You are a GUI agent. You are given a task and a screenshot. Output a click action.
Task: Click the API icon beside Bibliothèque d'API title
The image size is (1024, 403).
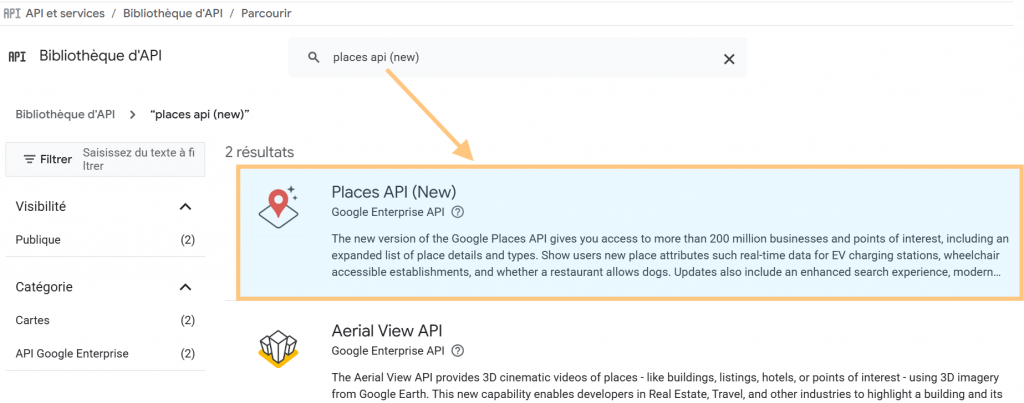tap(17, 57)
